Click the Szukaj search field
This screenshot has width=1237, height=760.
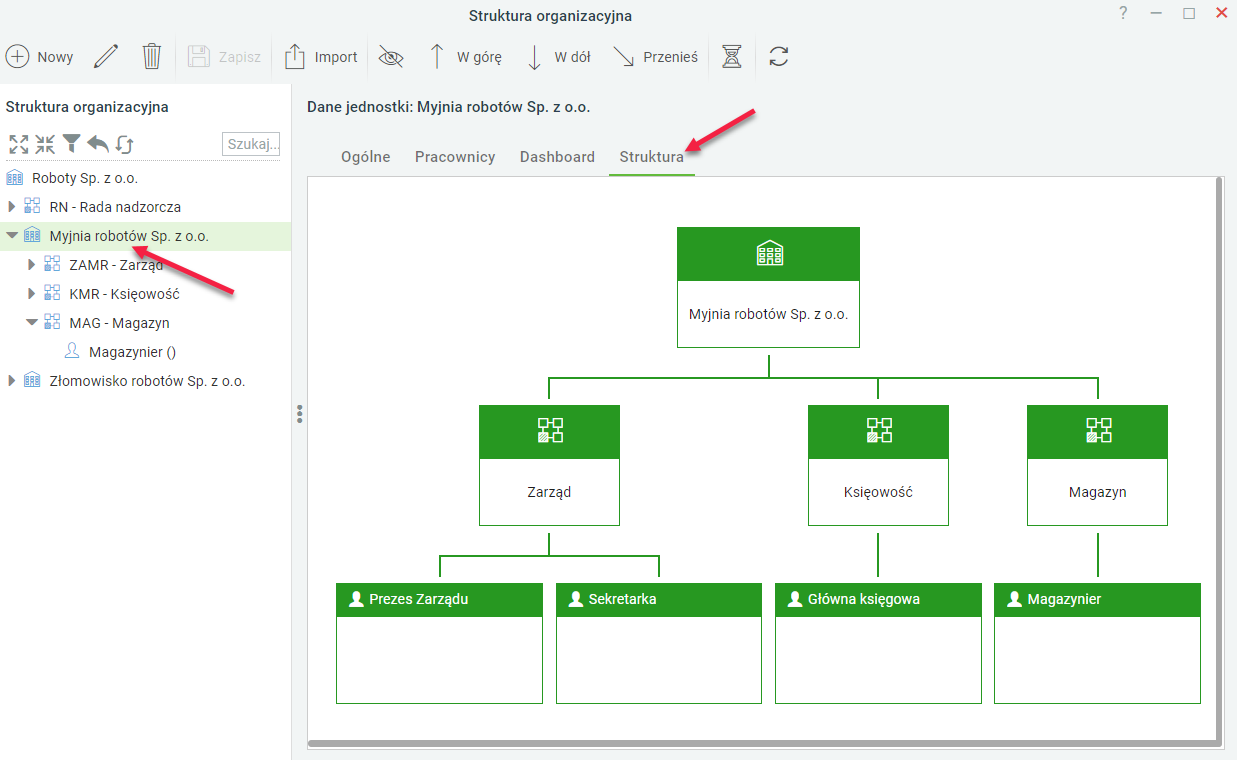251,144
